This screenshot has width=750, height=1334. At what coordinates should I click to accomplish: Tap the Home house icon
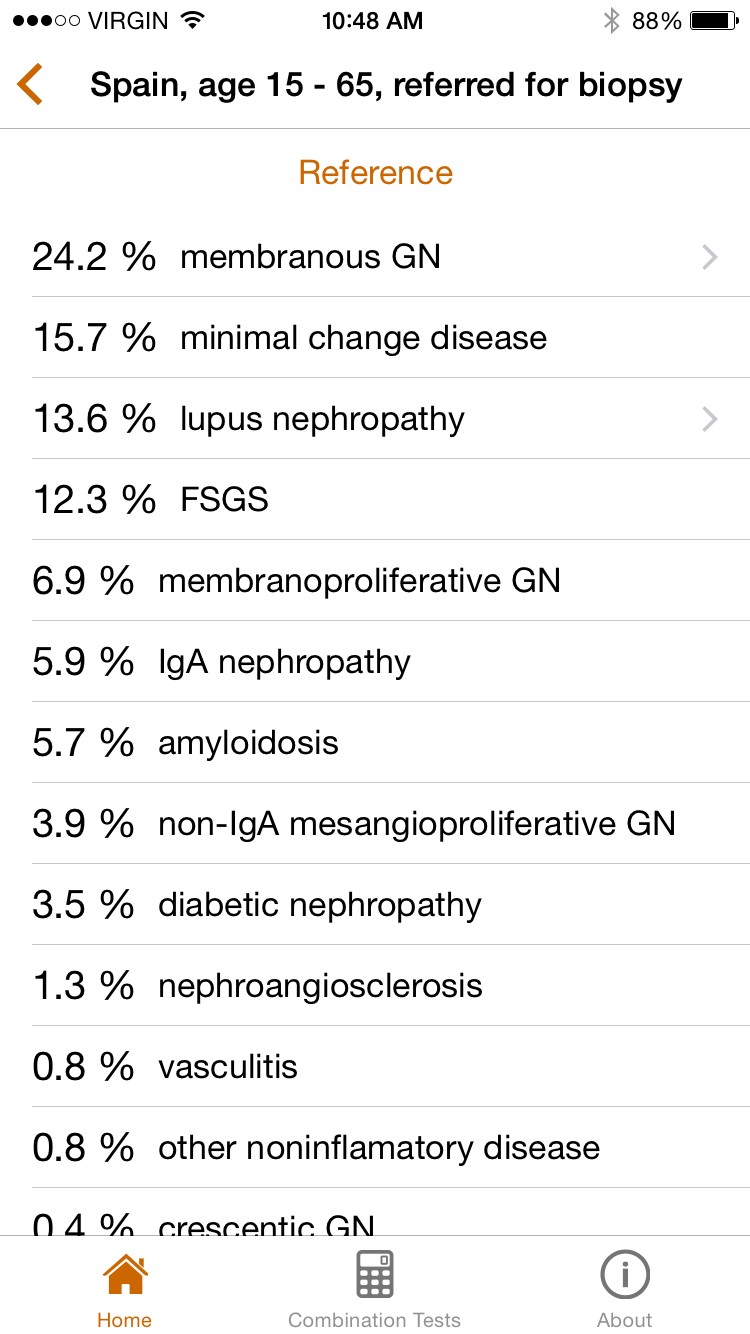(125, 1276)
